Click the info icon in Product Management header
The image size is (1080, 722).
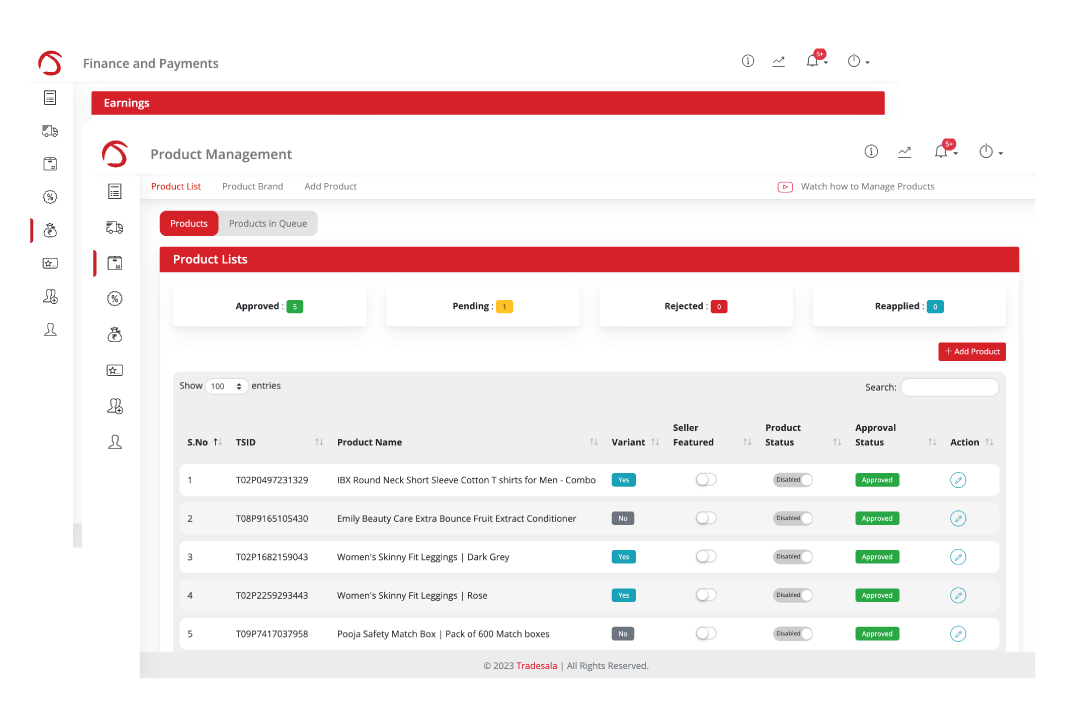pos(871,152)
